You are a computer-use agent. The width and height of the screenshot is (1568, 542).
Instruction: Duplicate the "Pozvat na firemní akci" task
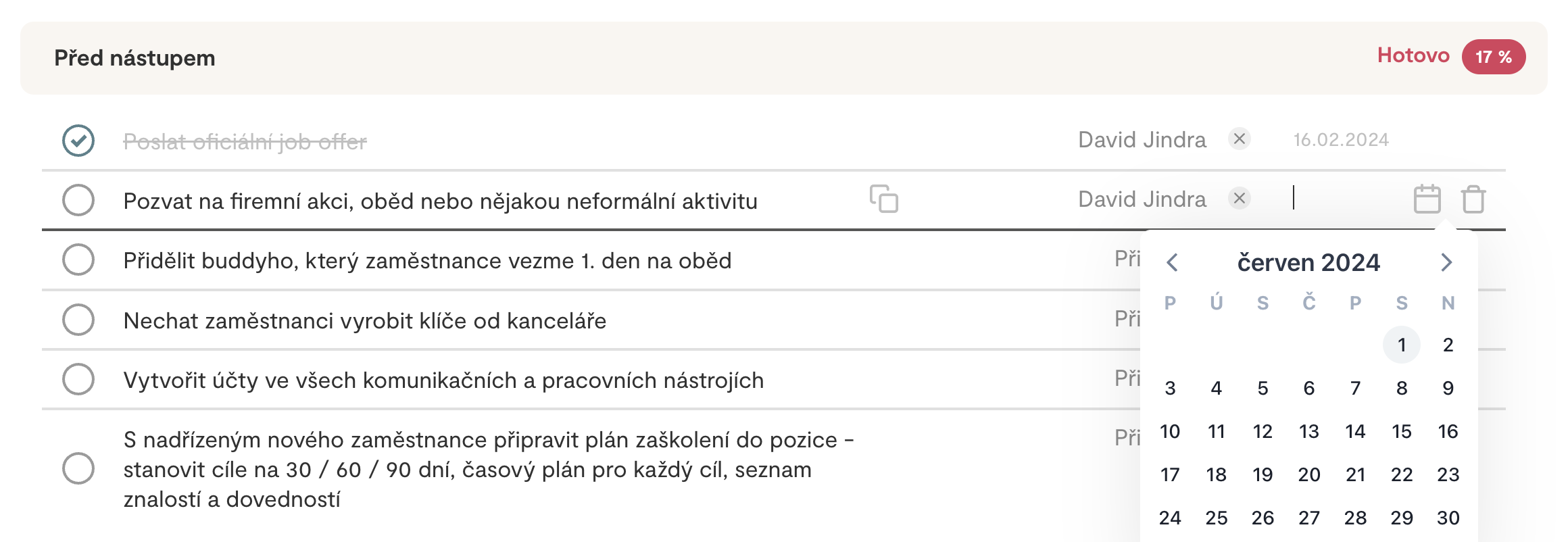click(883, 199)
